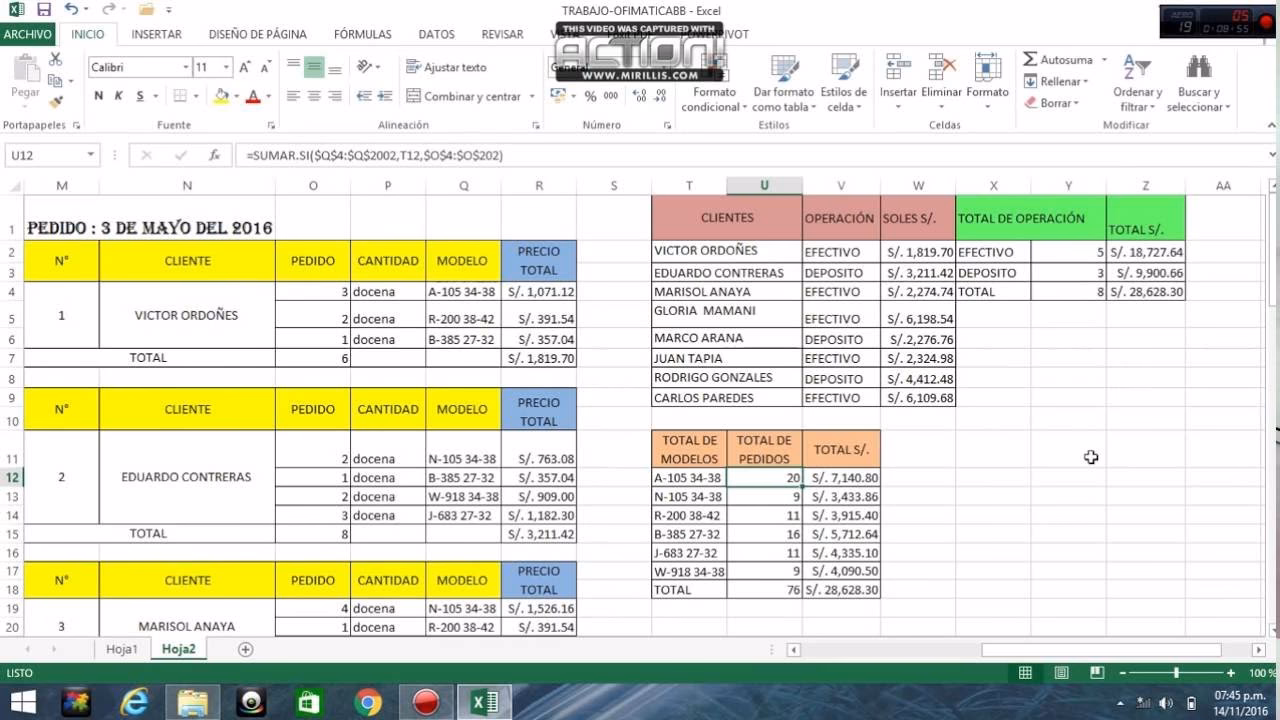This screenshot has height=720, width=1280.
Task: Add a new sheet with plus icon
Action: (x=245, y=649)
